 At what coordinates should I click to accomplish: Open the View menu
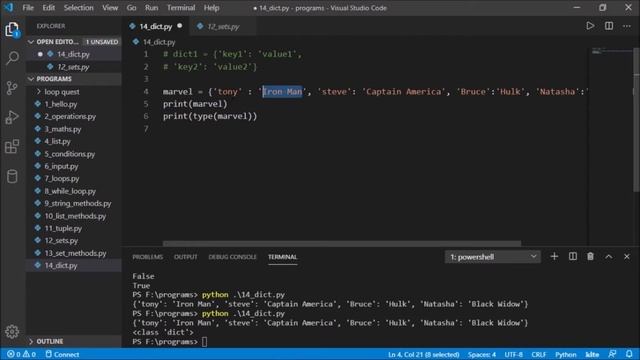click(110, 8)
